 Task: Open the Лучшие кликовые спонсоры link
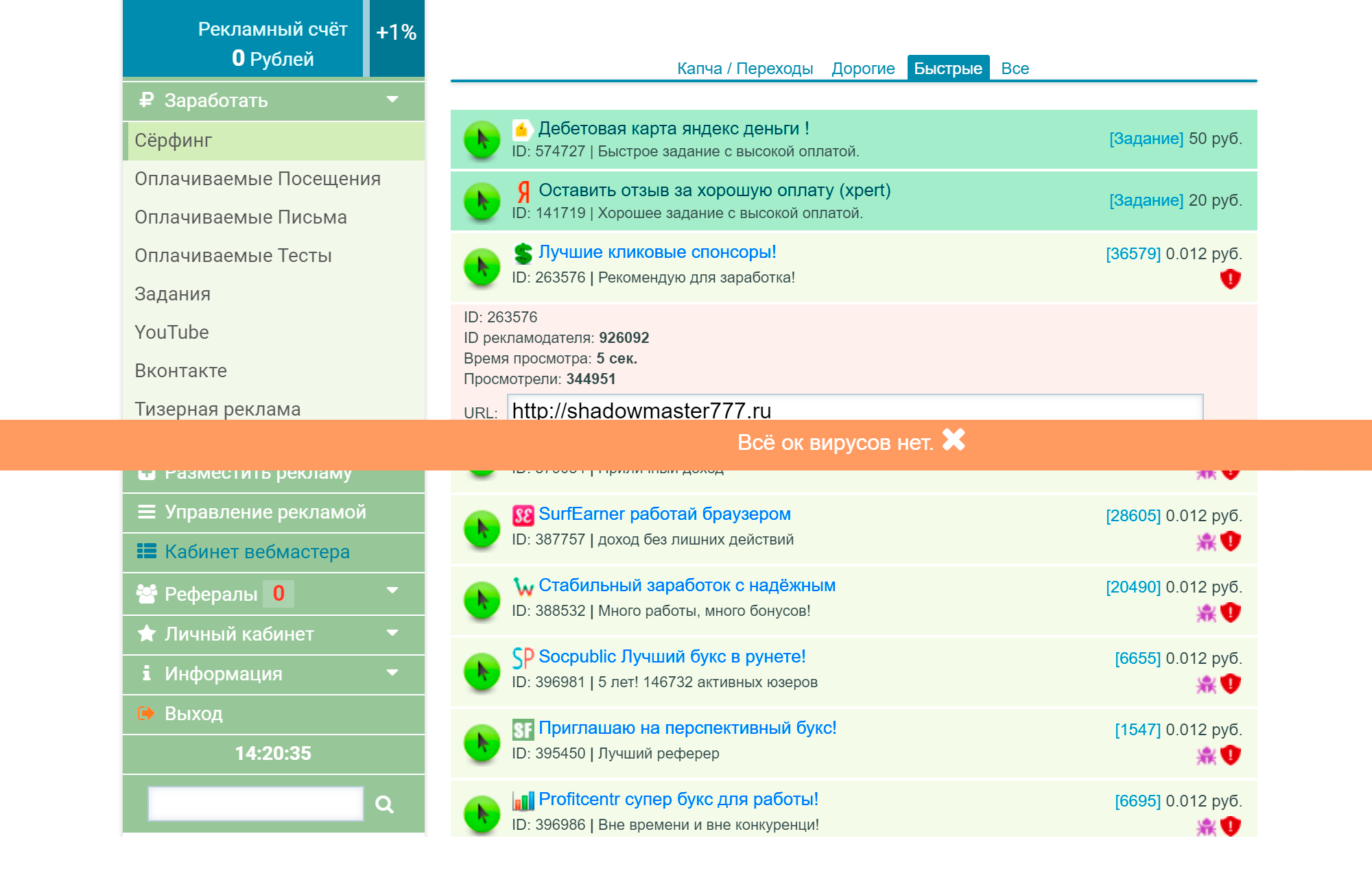pyautogui.click(x=657, y=252)
